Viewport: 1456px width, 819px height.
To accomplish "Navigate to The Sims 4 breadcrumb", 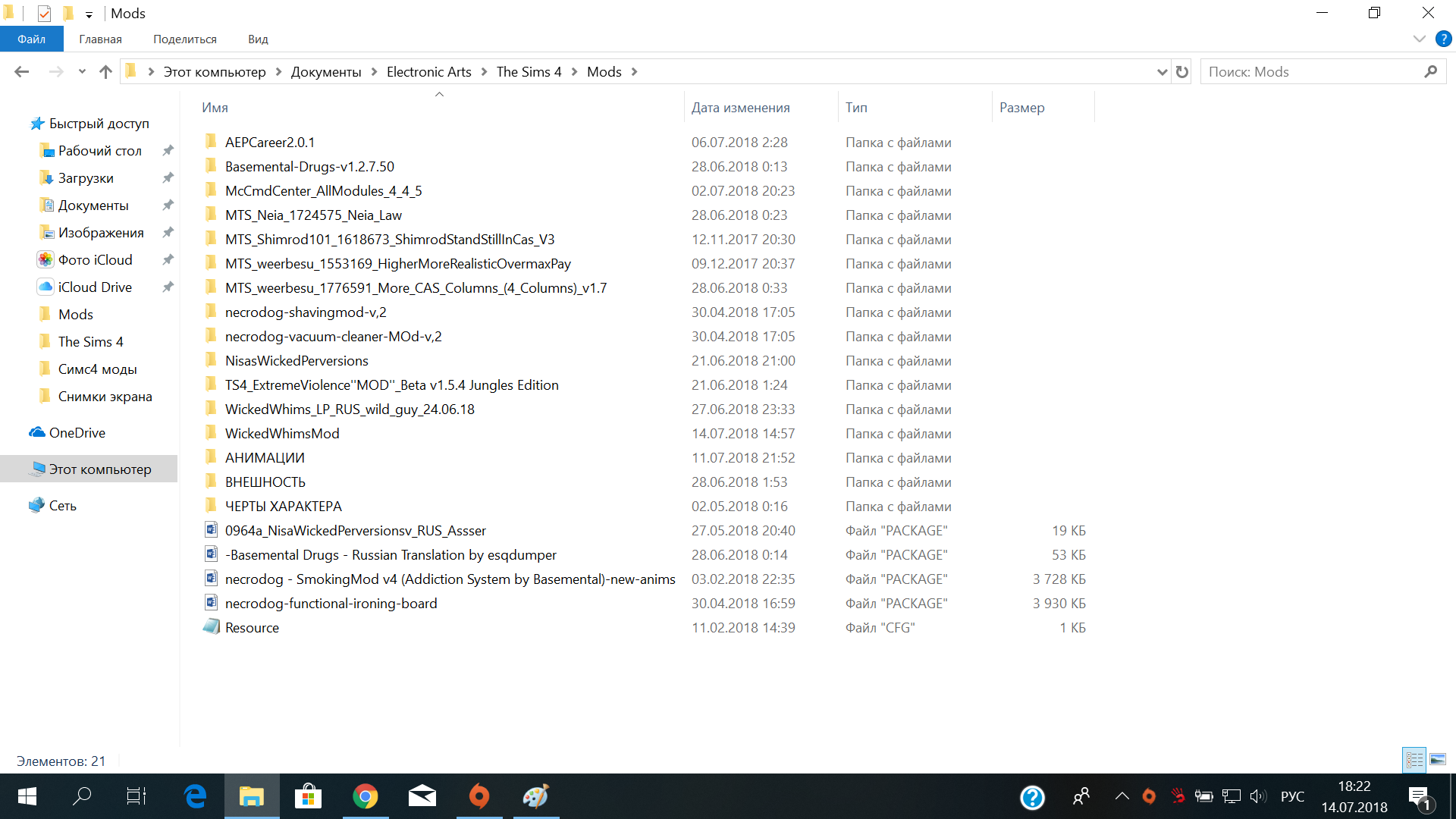I will [529, 72].
